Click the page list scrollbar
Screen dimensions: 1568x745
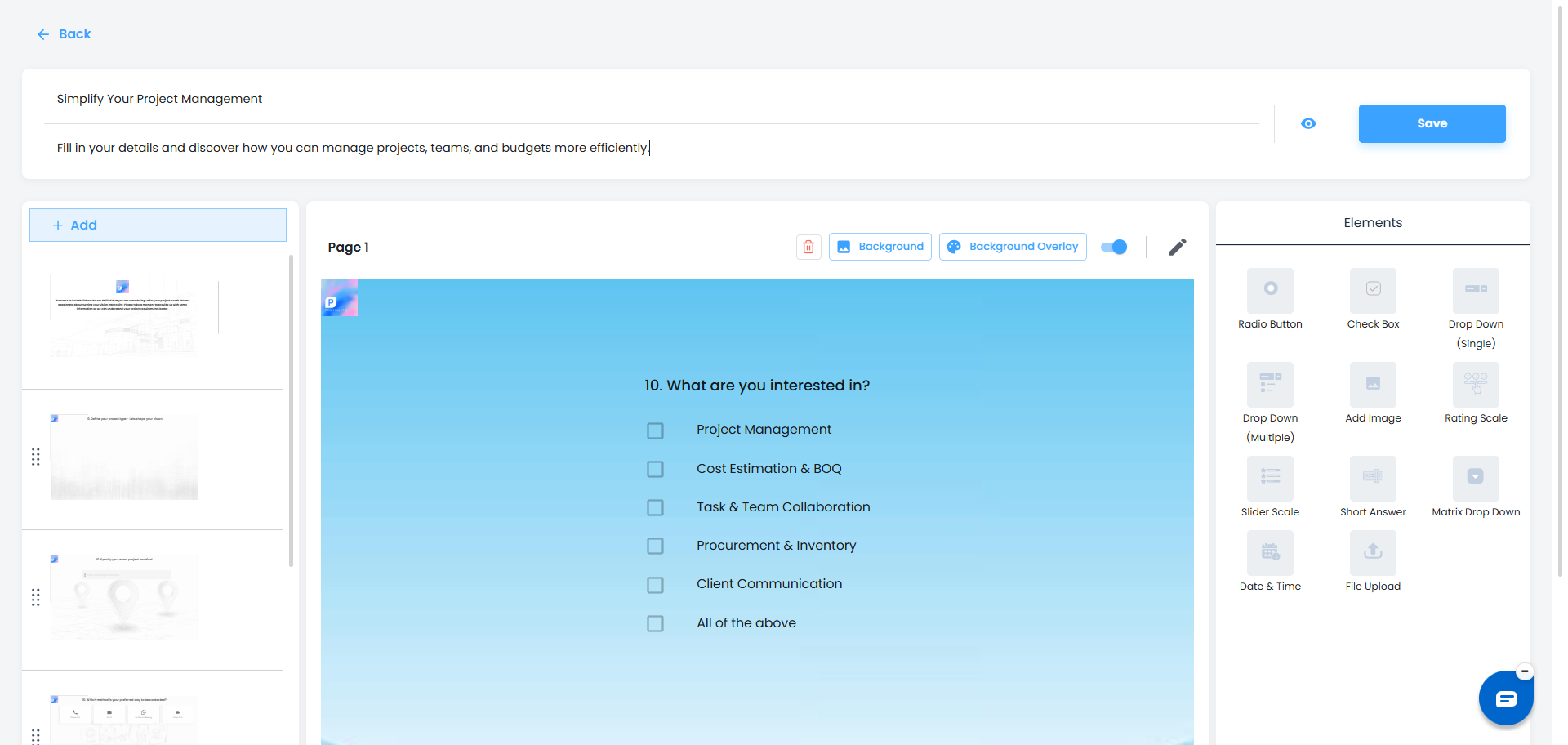291,411
